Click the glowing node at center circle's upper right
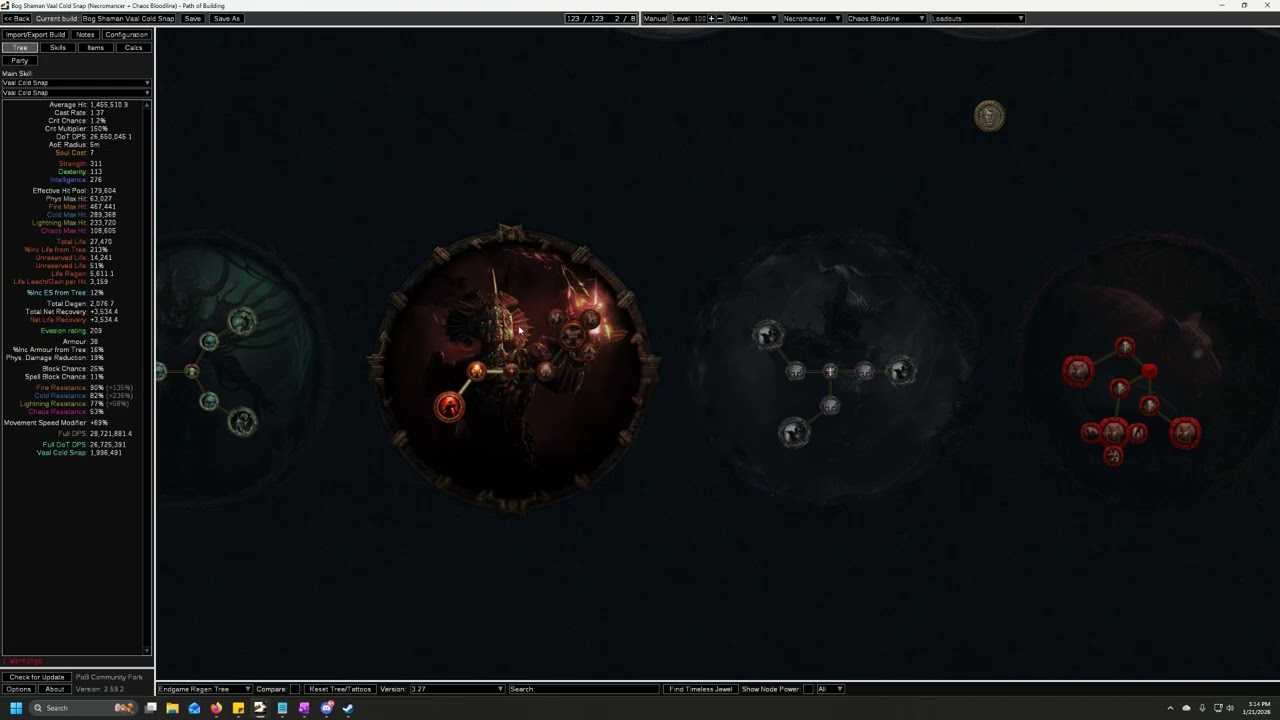 [x=589, y=319]
